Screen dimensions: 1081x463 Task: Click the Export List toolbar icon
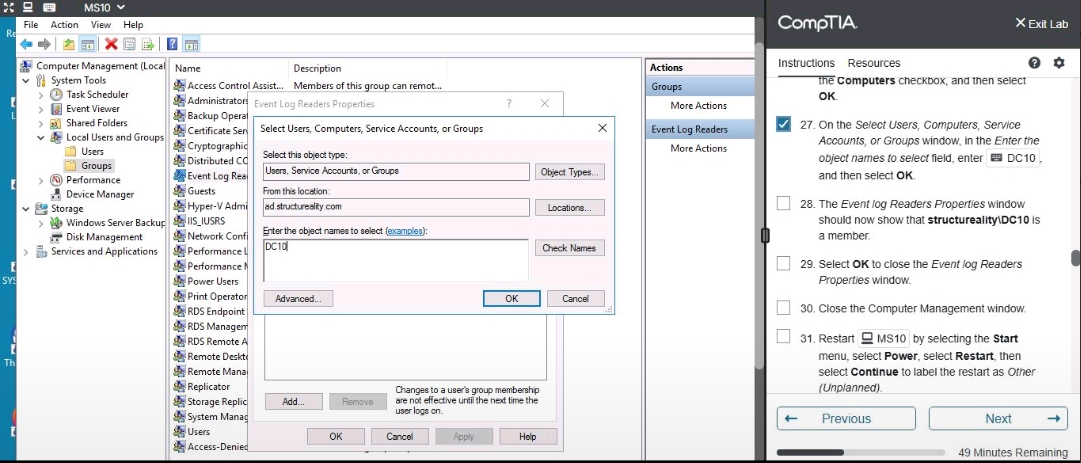148,45
